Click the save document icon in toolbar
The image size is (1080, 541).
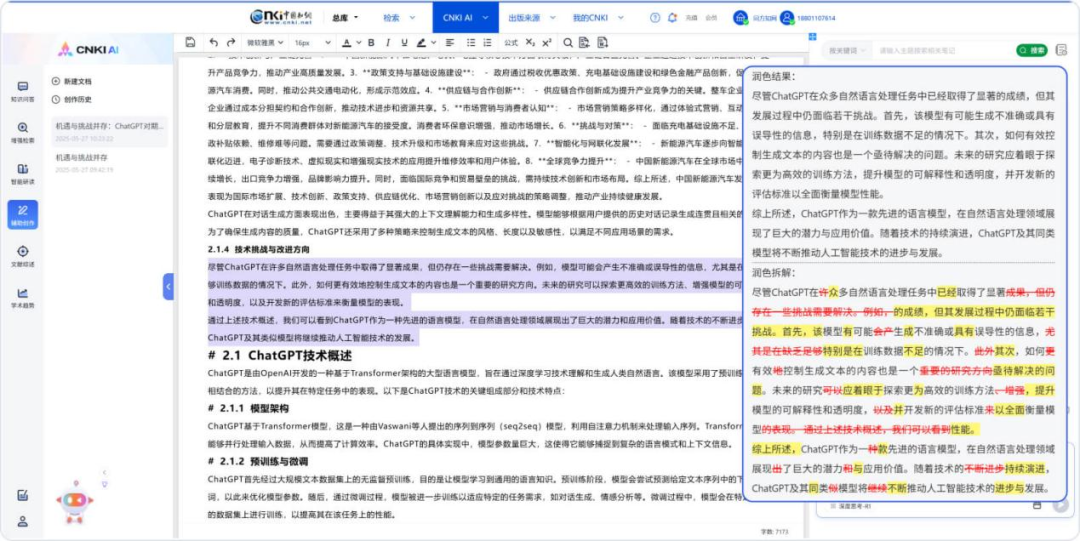190,43
